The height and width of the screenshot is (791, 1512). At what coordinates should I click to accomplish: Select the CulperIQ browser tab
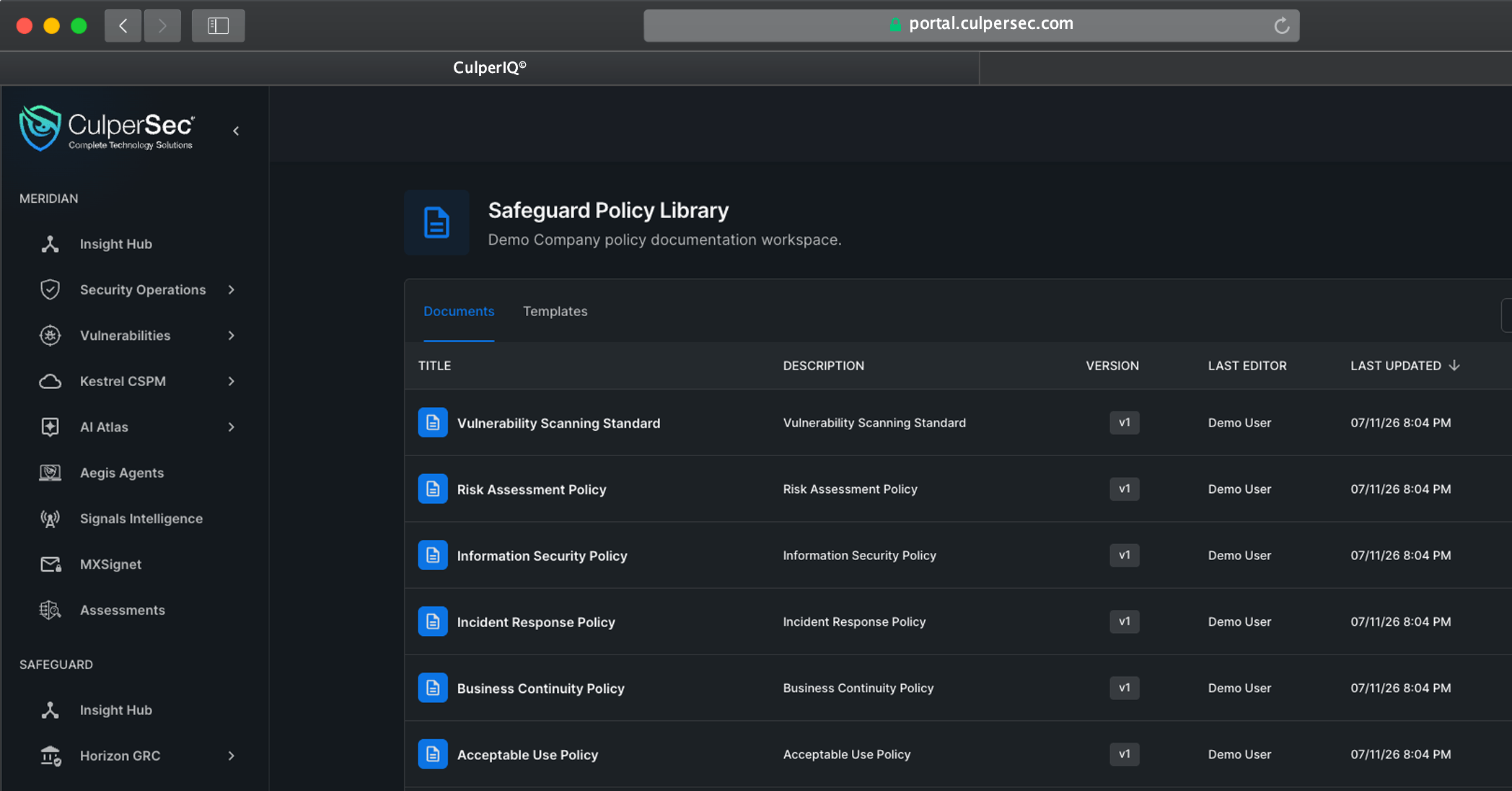pyautogui.click(x=490, y=68)
